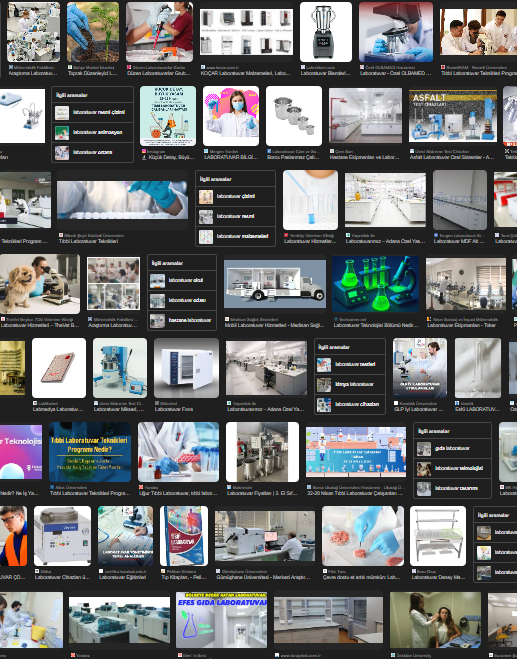This screenshot has width=517, height=659.
Task: Open the lab-grown meat petri dish image
Action: pos(363,536)
